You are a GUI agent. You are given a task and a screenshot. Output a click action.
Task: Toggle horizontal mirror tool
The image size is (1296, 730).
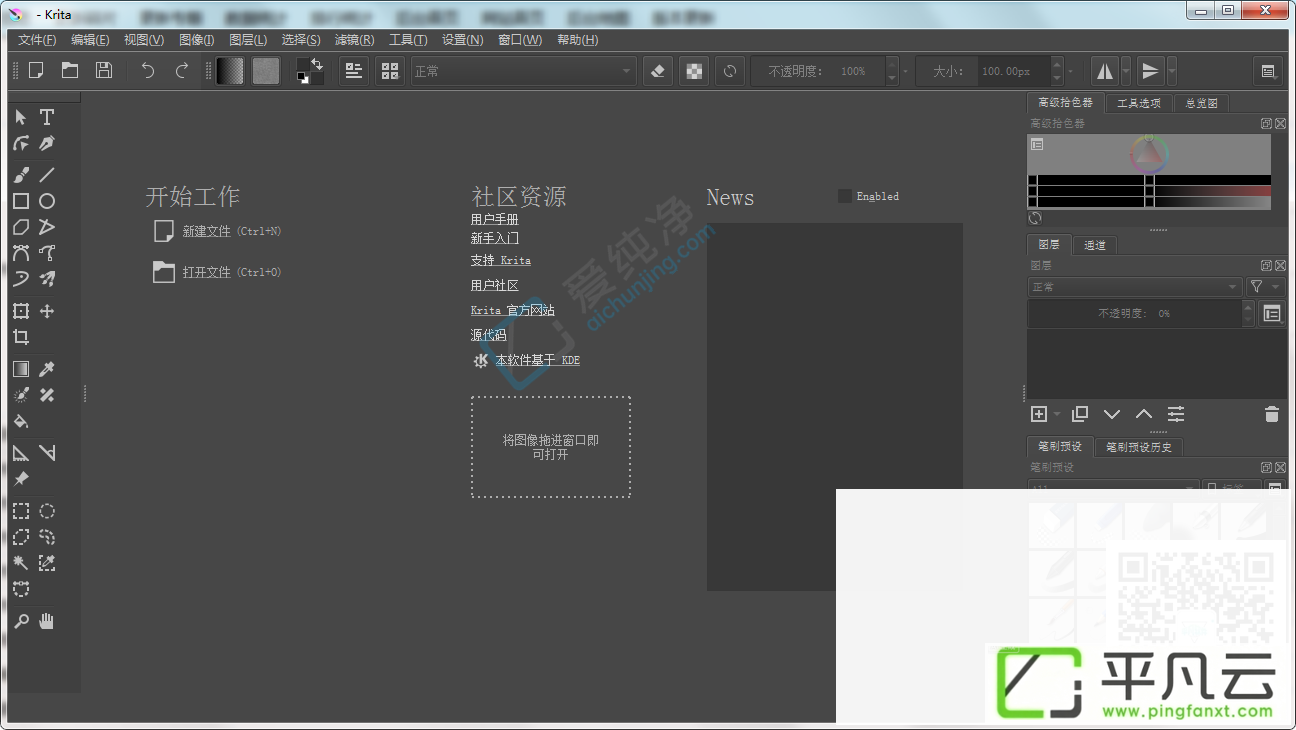point(1105,71)
